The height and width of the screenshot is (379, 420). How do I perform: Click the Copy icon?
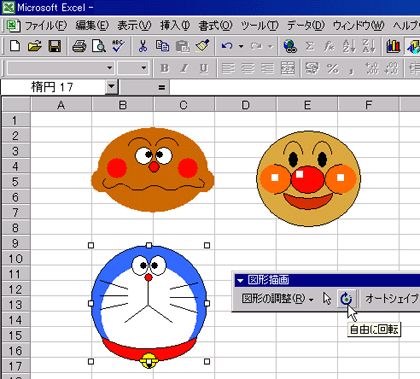point(162,46)
